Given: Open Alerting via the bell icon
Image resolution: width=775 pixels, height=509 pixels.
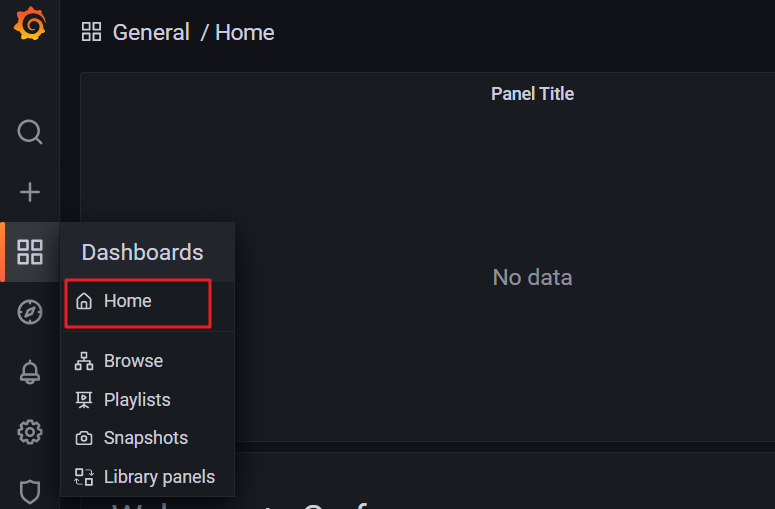Looking at the screenshot, I should coord(30,372).
